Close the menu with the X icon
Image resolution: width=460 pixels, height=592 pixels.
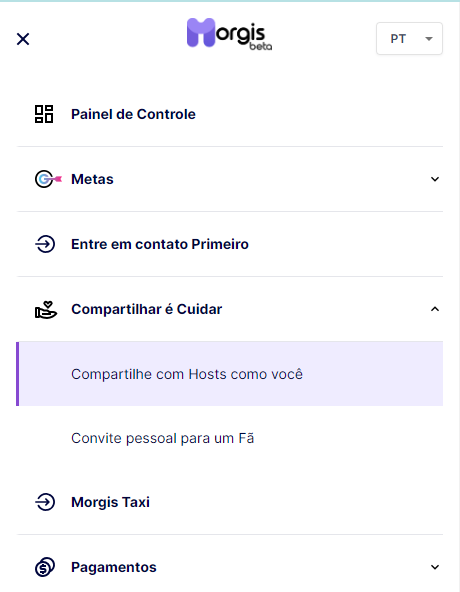pos(23,39)
